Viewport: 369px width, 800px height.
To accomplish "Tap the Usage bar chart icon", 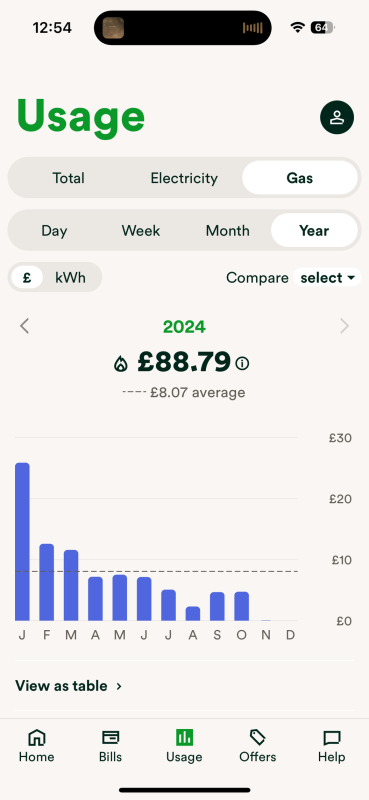I will coord(184,737).
